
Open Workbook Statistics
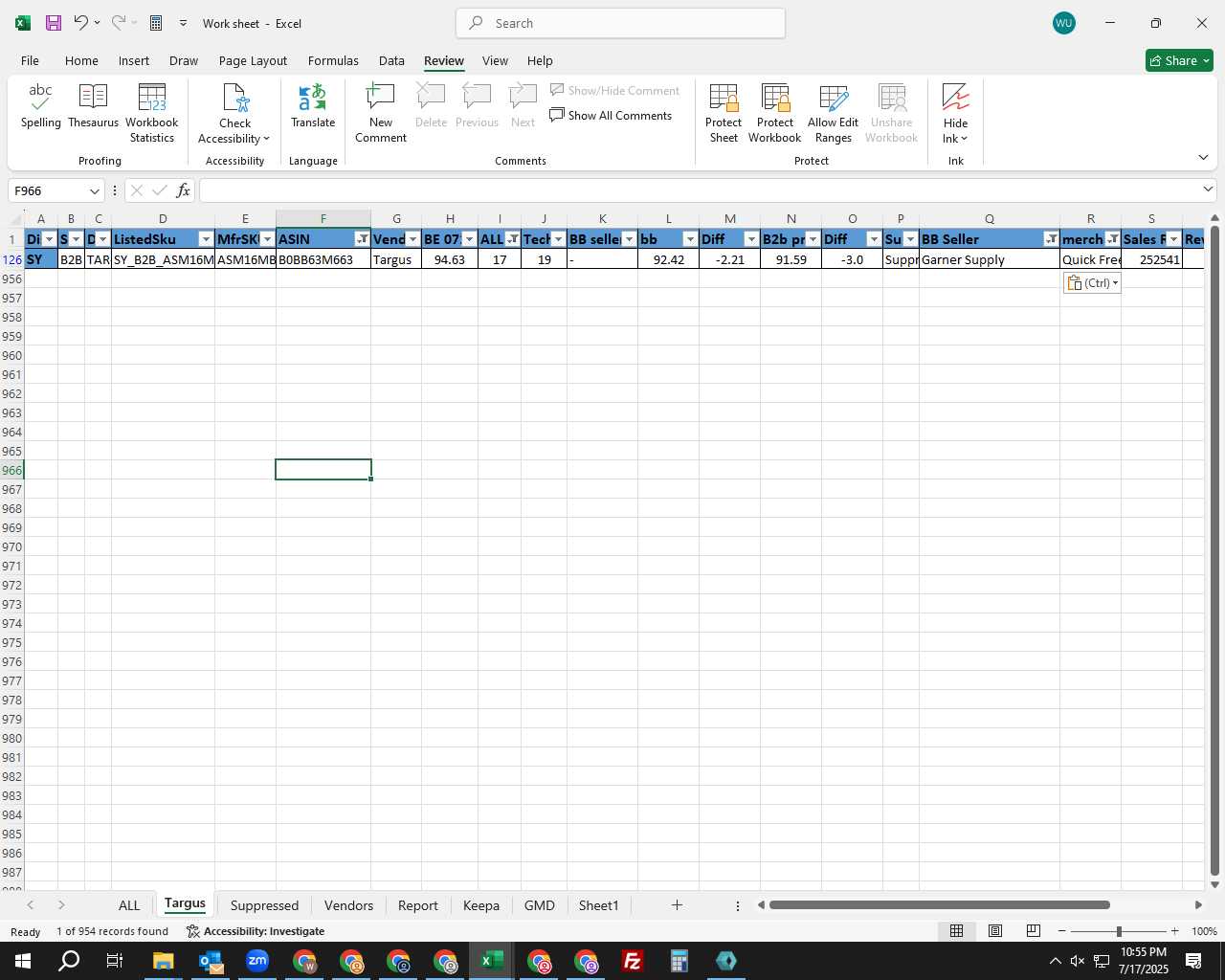click(151, 113)
